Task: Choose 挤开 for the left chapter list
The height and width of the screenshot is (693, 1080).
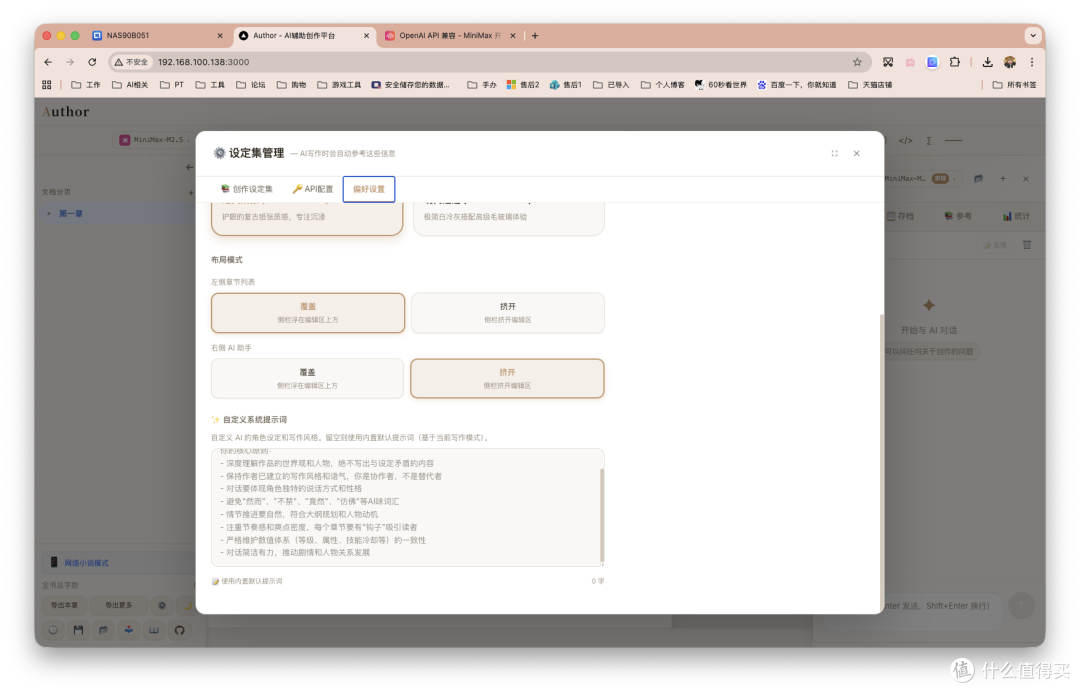Action: (508, 313)
